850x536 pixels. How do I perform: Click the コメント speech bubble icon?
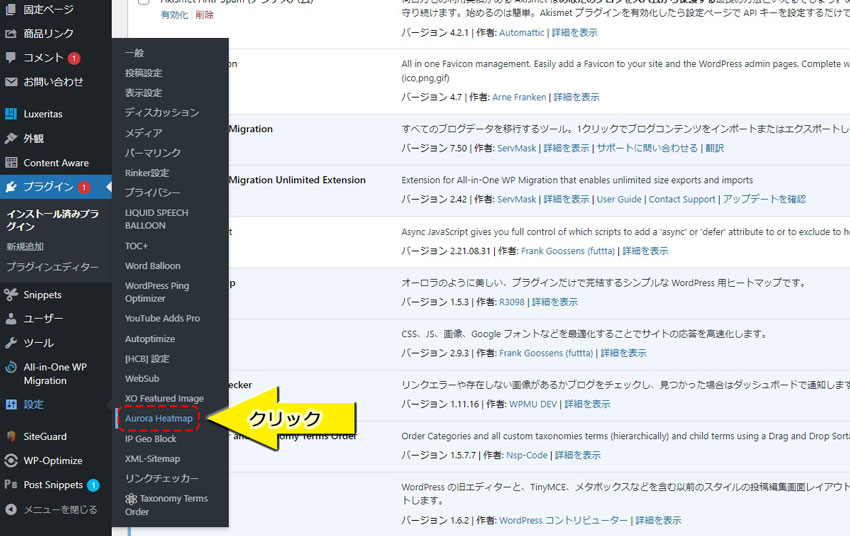11,57
